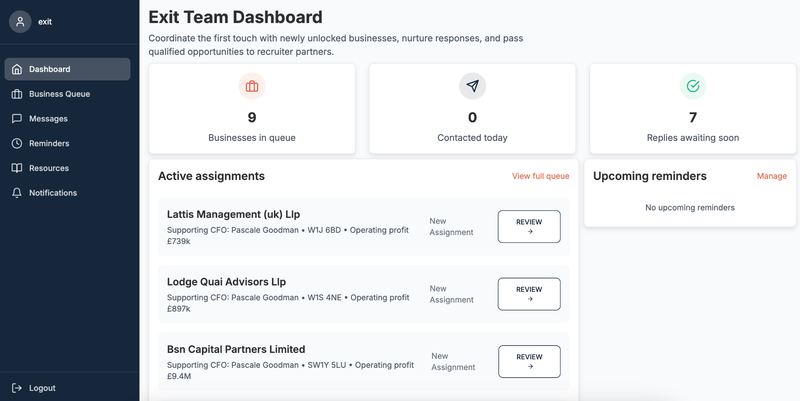Click the Exit Team Dashboard heading
This screenshot has height=401, width=800.
[235, 17]
